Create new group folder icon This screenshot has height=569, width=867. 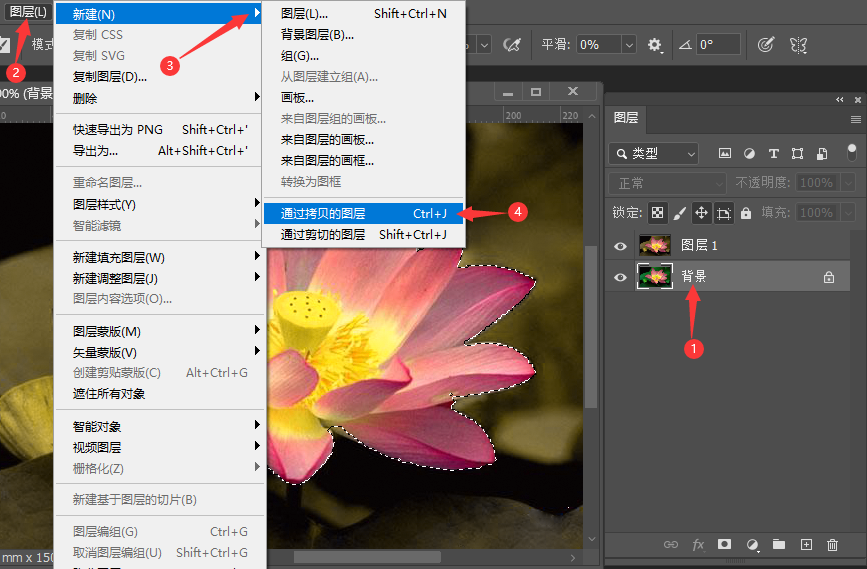pyautogui.click(x=779, y=545)
